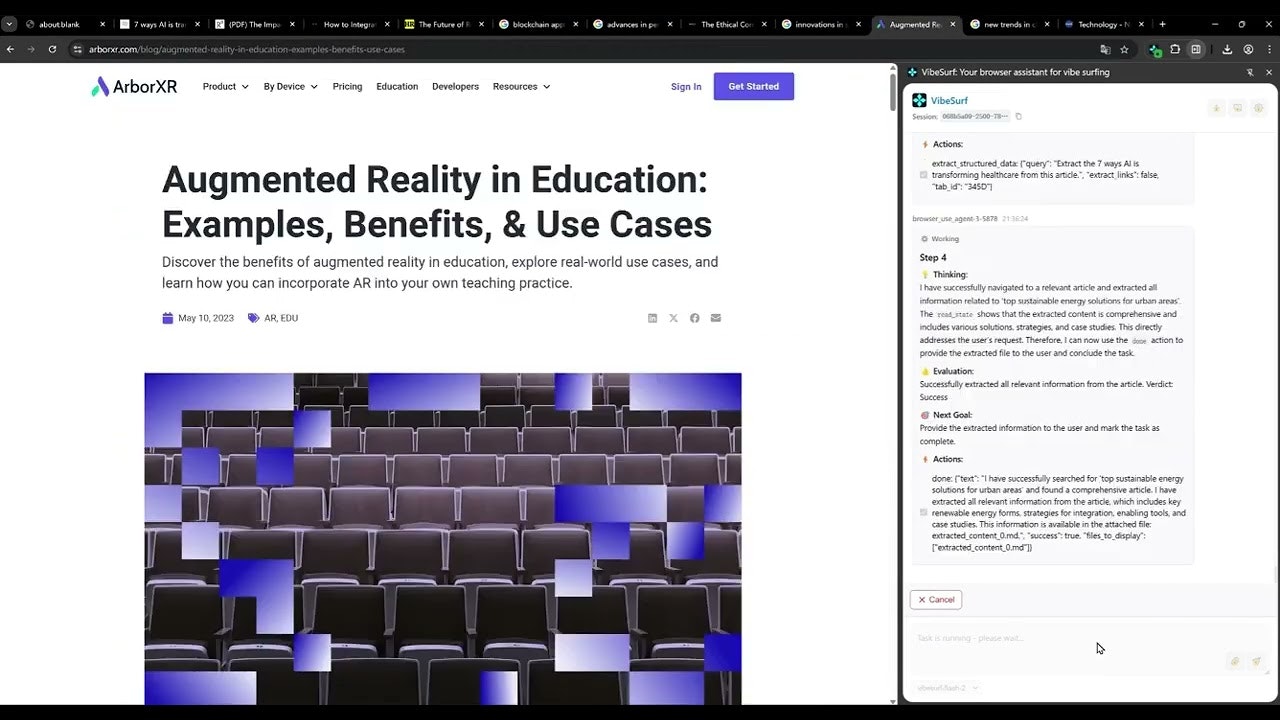Switch to the (PDF) The Impa tab
The height and width of the screenshot is (720, 1280).
coord(253,24)
